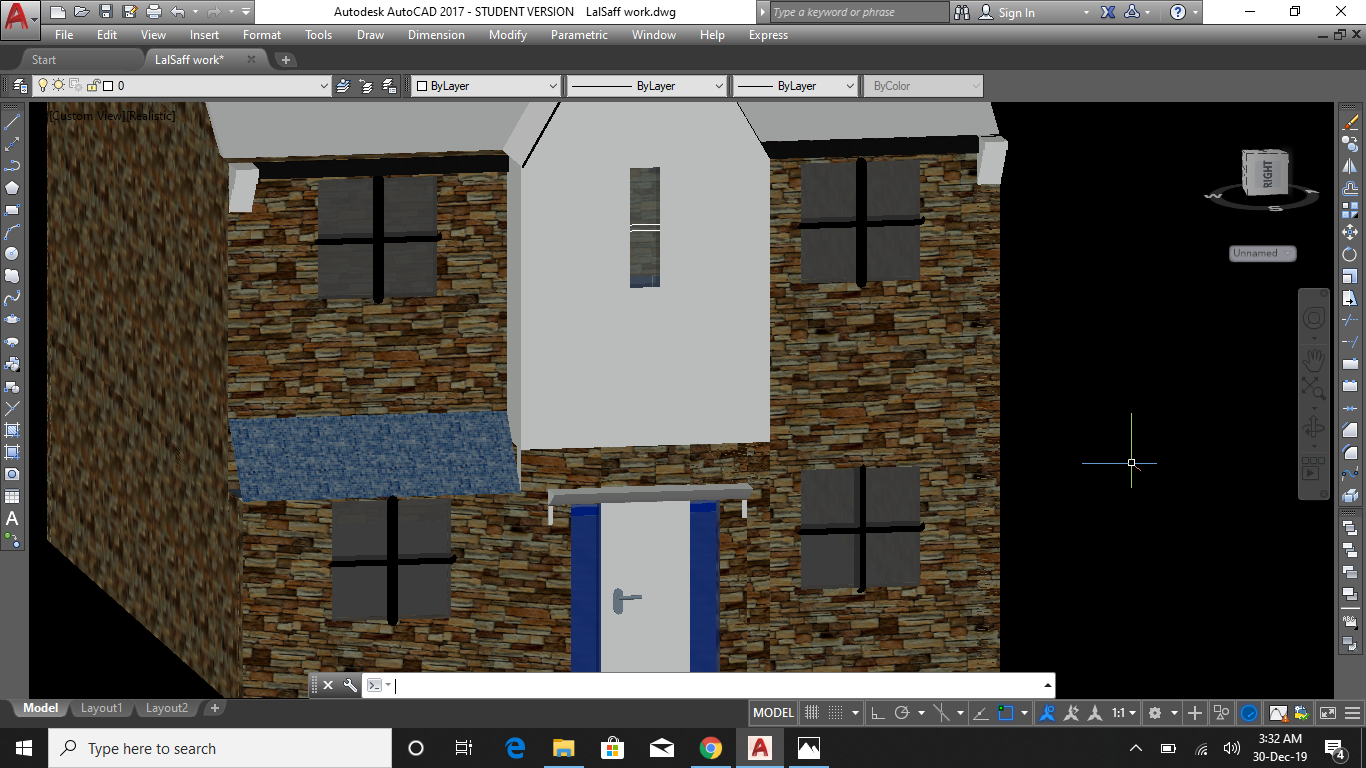Toggle Object Snap mode
This screenshot has height=768, width=1366.
pos(1005,712)
